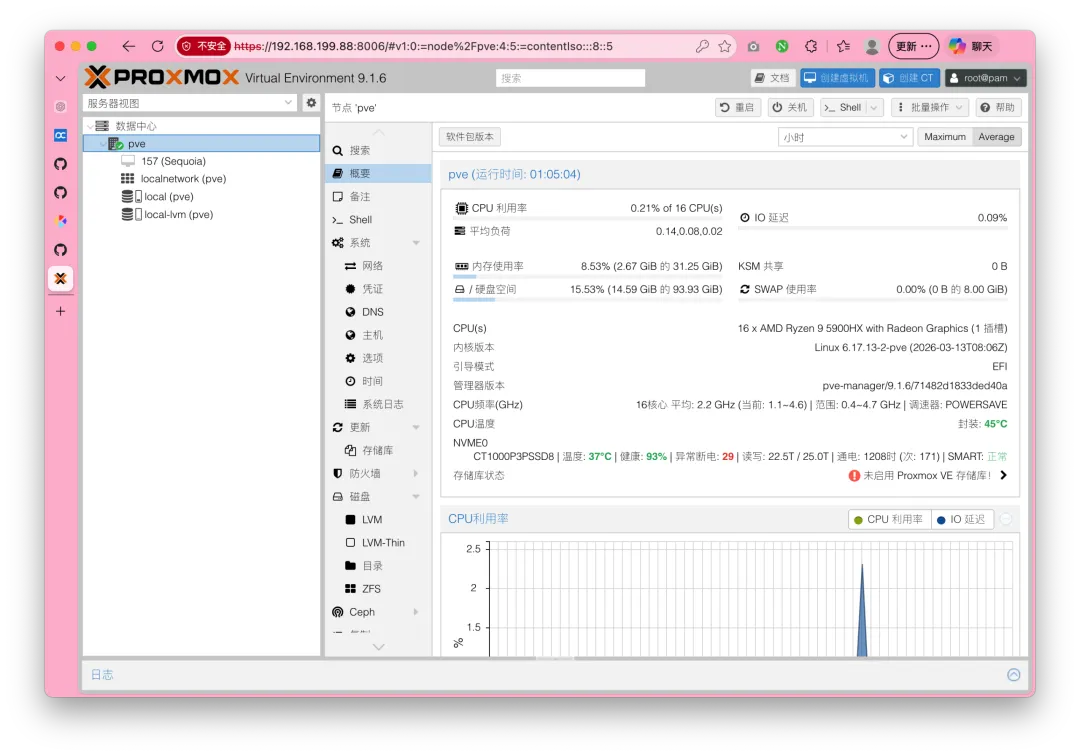Expand the Shell dropdown arrow in toolbar
Viewport: 1080px width, 756px height.
tap(874, 107)
